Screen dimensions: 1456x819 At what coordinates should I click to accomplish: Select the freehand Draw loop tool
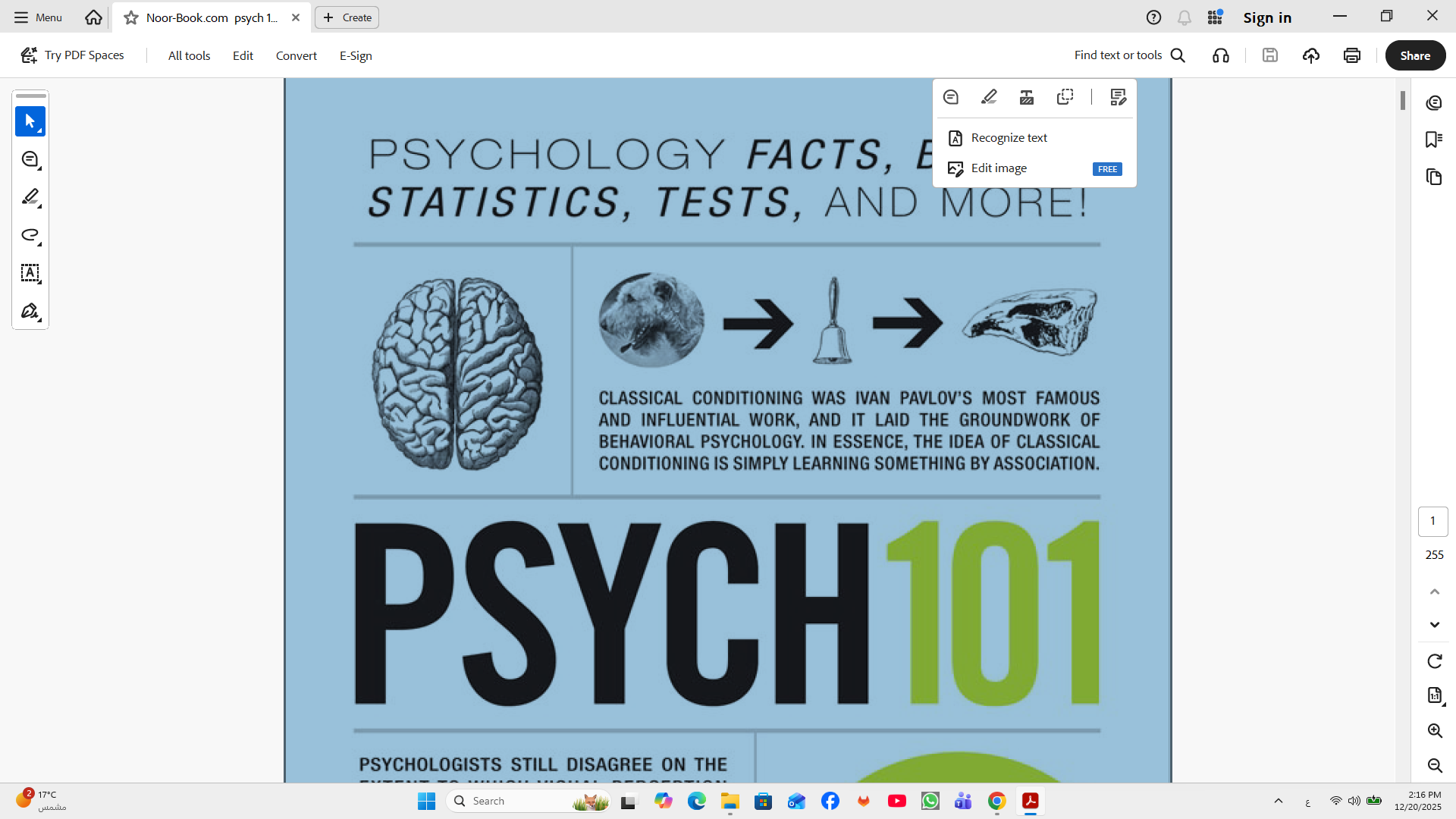pyautogui.click(x=30, y=235)
